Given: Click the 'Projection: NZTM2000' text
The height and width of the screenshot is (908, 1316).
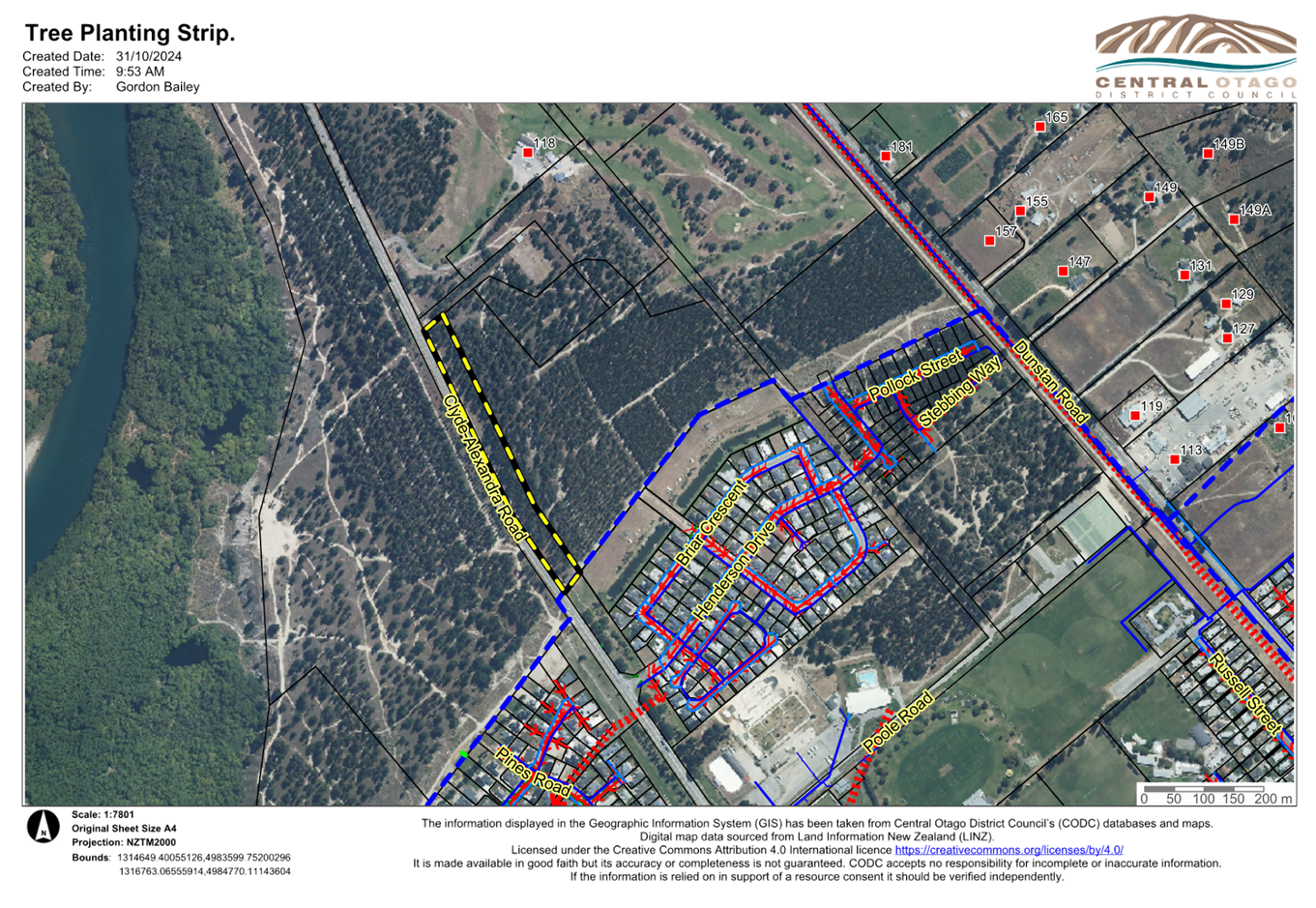Looking at the screenshot, I should [x=124, y=842].
